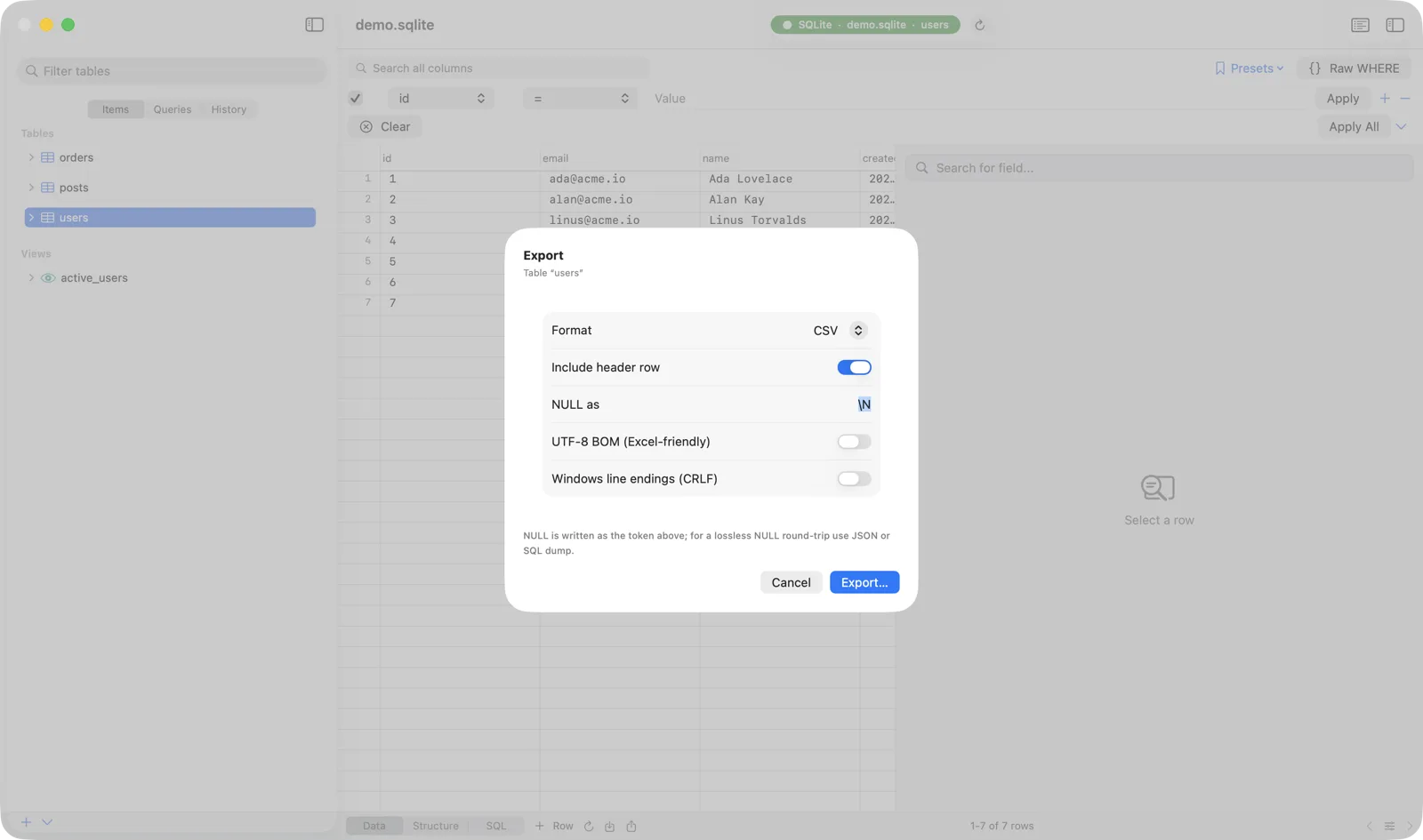The width and height of the screenshot is (1423, 840).
Task: Click the Raw WHERE button
Action: [x=1354, y=68]
